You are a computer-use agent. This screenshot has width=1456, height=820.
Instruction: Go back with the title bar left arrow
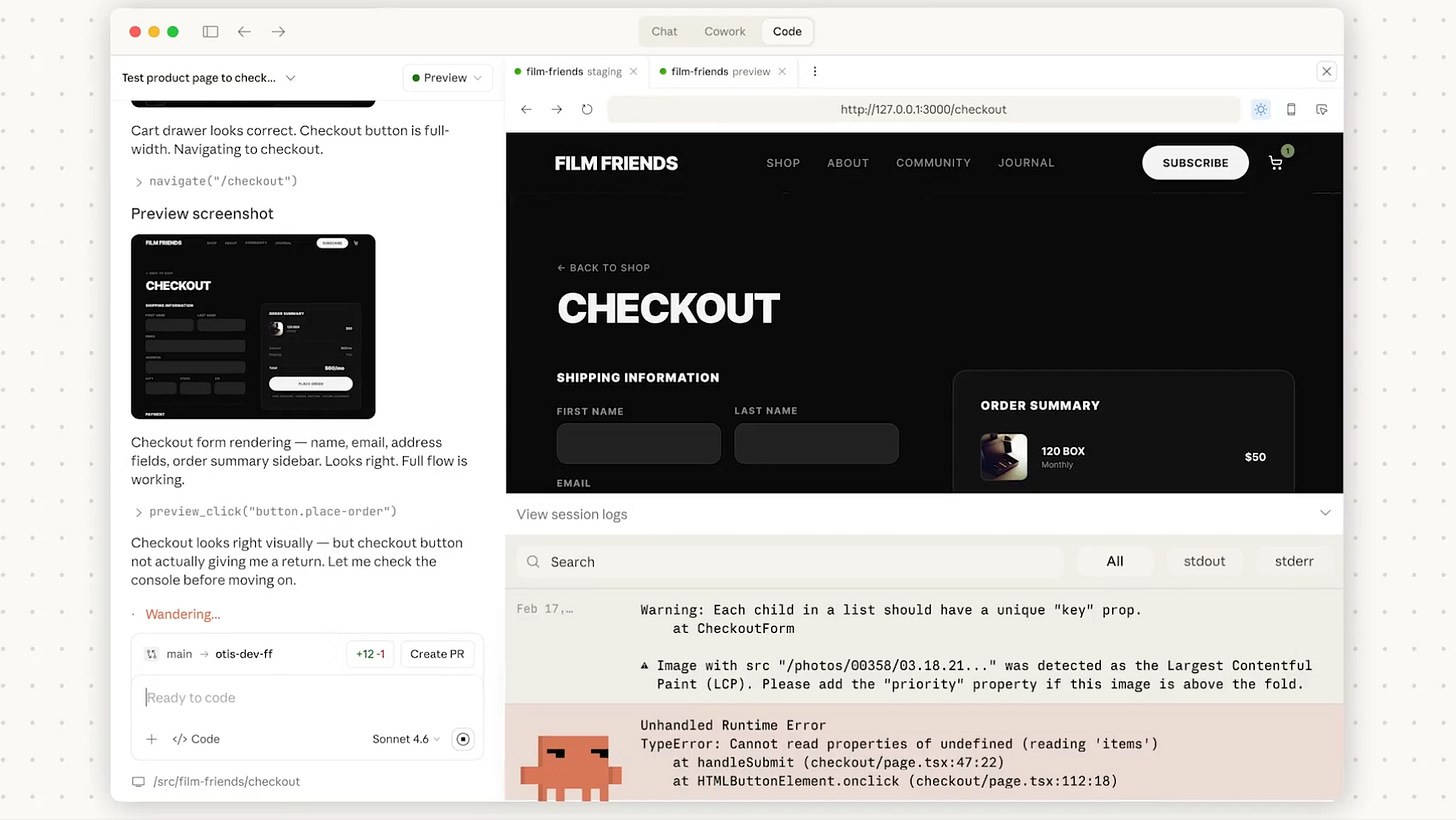point(244,32)
